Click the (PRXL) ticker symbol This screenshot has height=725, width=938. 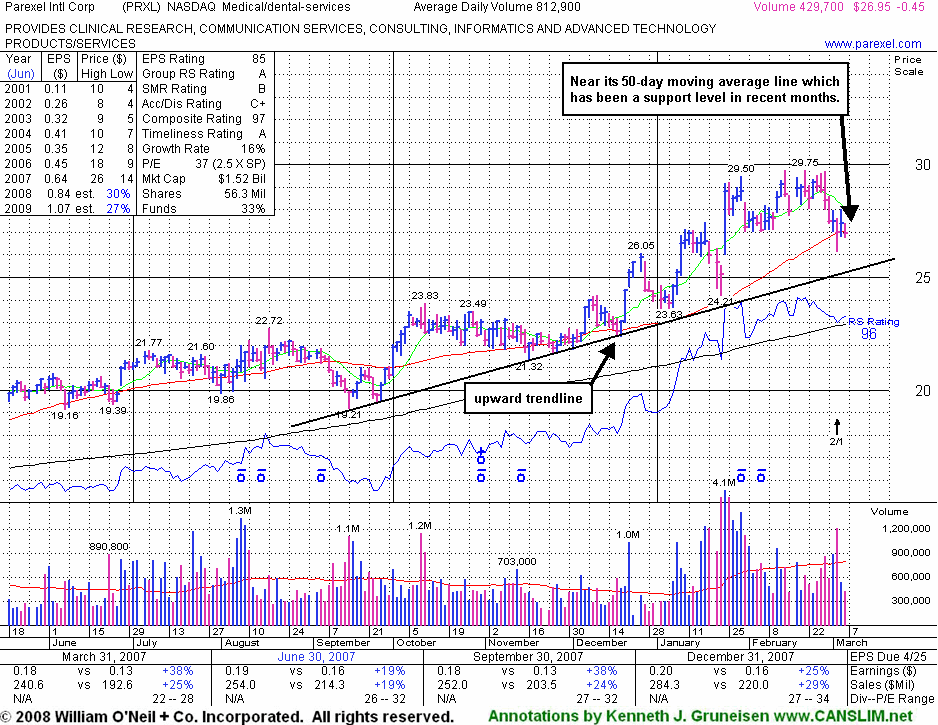[141, 7]
